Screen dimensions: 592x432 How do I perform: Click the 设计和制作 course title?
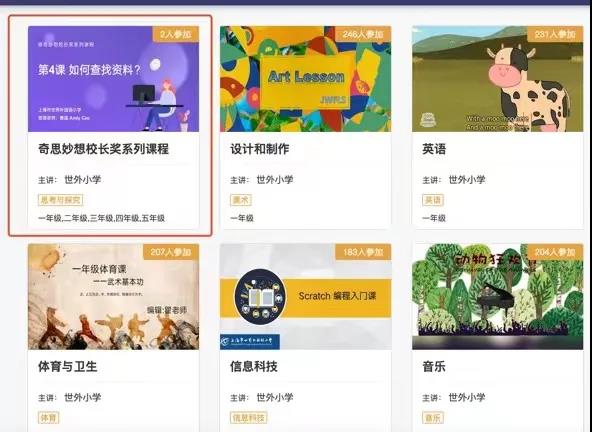click(x=260, y=149)
